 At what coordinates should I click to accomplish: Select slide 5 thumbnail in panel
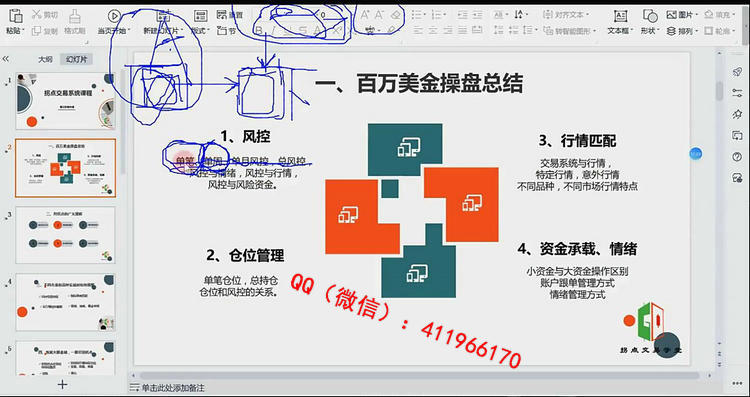[x=66, y=358]
